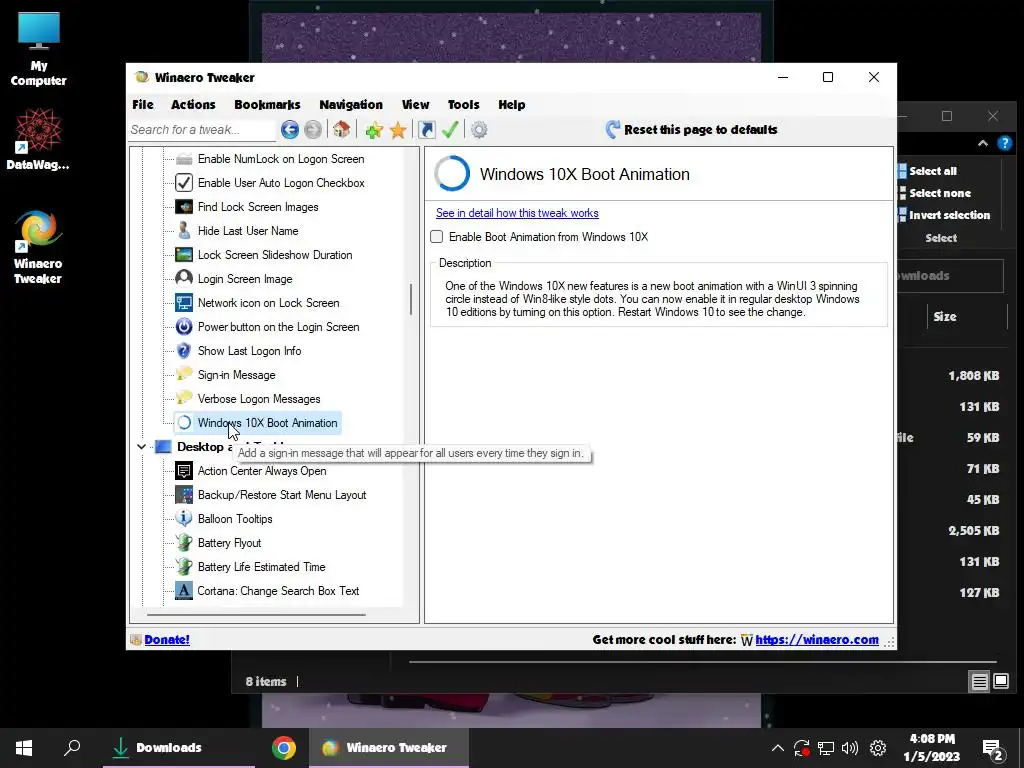Open the Tools menu
This screenshot has width=1024, height=768.
(464, 104)
